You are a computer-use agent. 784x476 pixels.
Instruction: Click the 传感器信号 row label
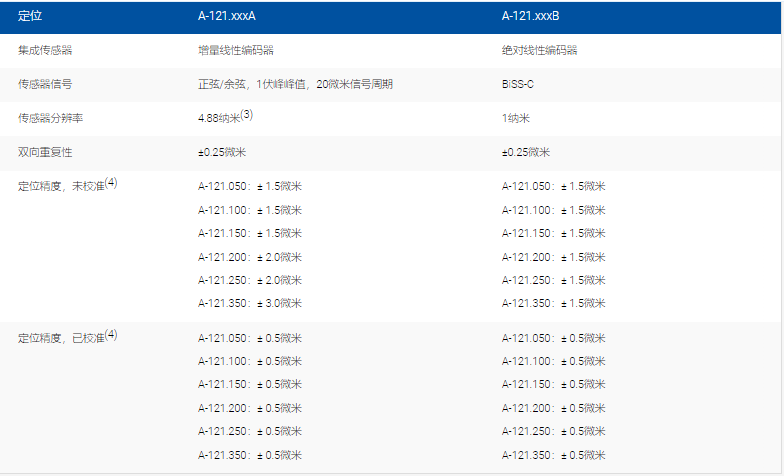pos(45,84)
